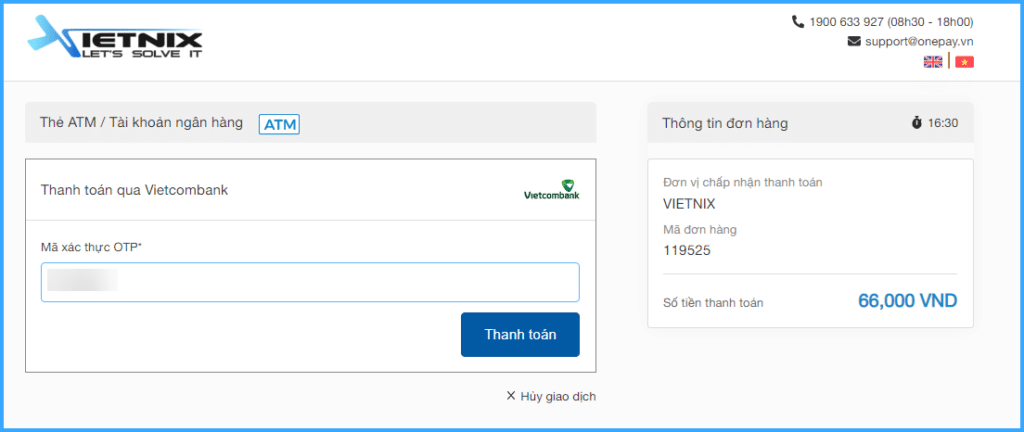
Task: Focus the Mã xác thực OTP field
Action: (310, 282)
